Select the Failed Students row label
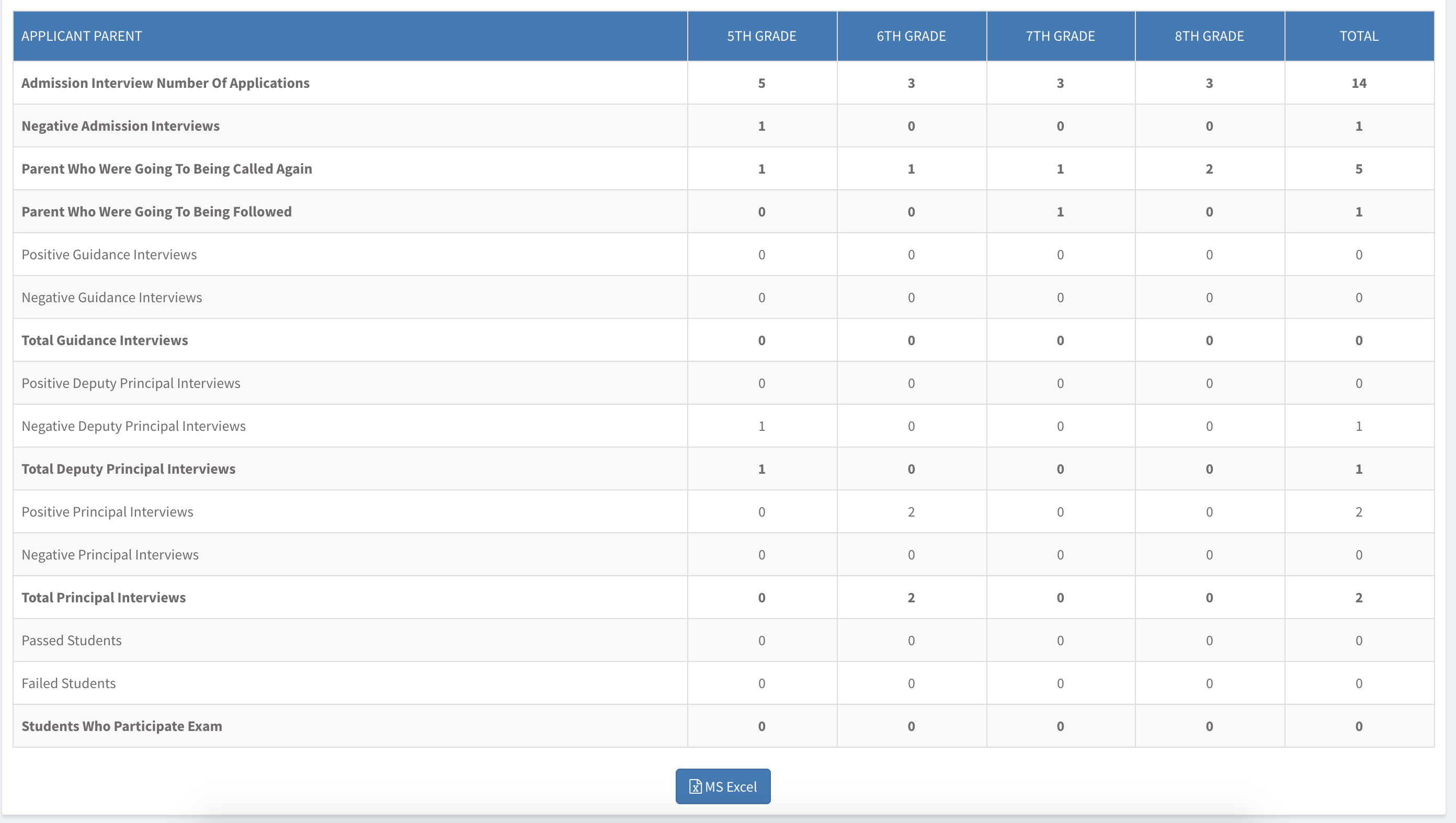 [69, 683]
